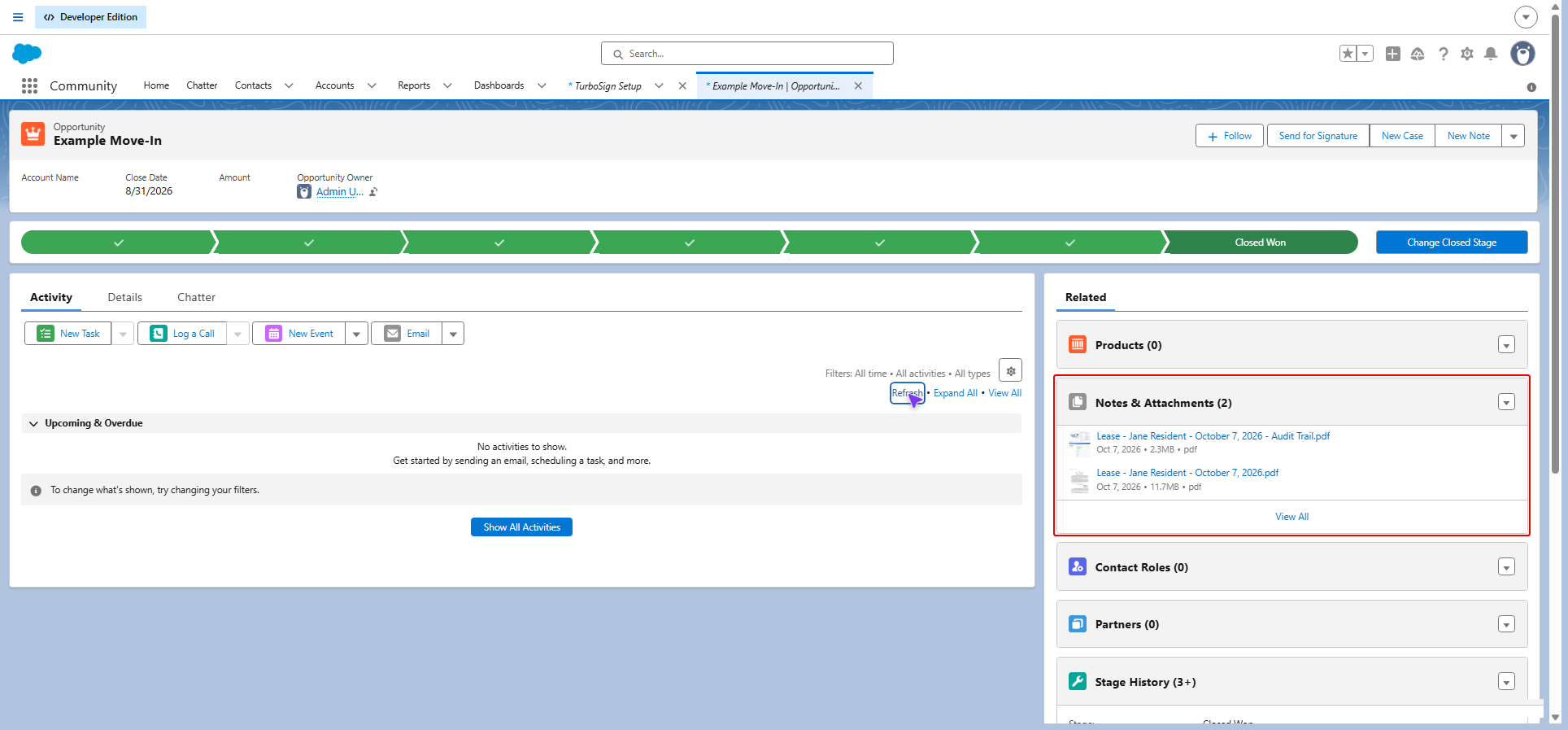Click the Products related list icon
The width and height of the screenshot is (1568, 730).
pos(1078,344)
